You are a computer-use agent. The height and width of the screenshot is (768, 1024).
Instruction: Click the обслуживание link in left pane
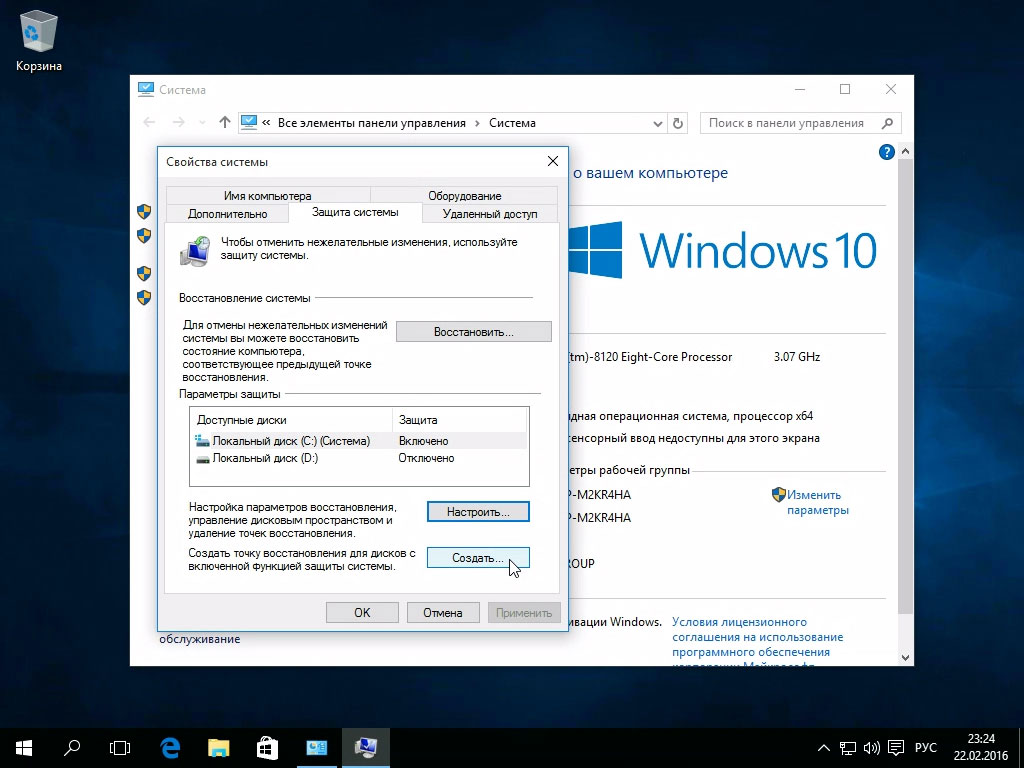(200, 639)
